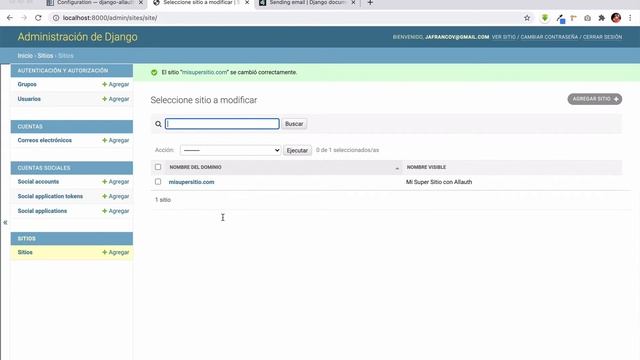Click Agregar next to Usuarios
This screenshot has width=640, height=360.
pyautogui.click(x=116, y=99)
